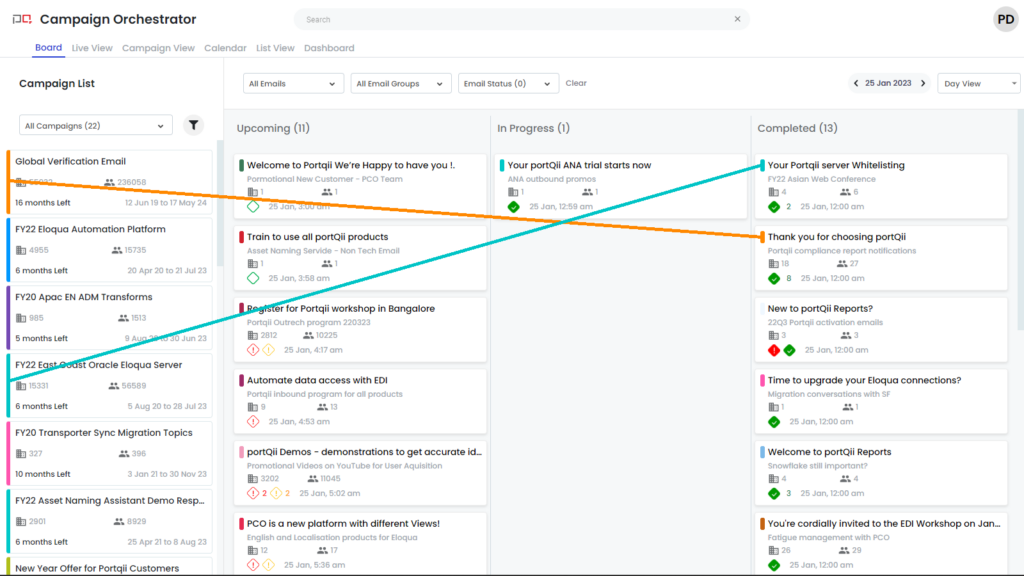The width and height of the screenshot is (1024, 576).
Task: Open the Email Status (0) dropdown
Action: [x=508, y=84]
